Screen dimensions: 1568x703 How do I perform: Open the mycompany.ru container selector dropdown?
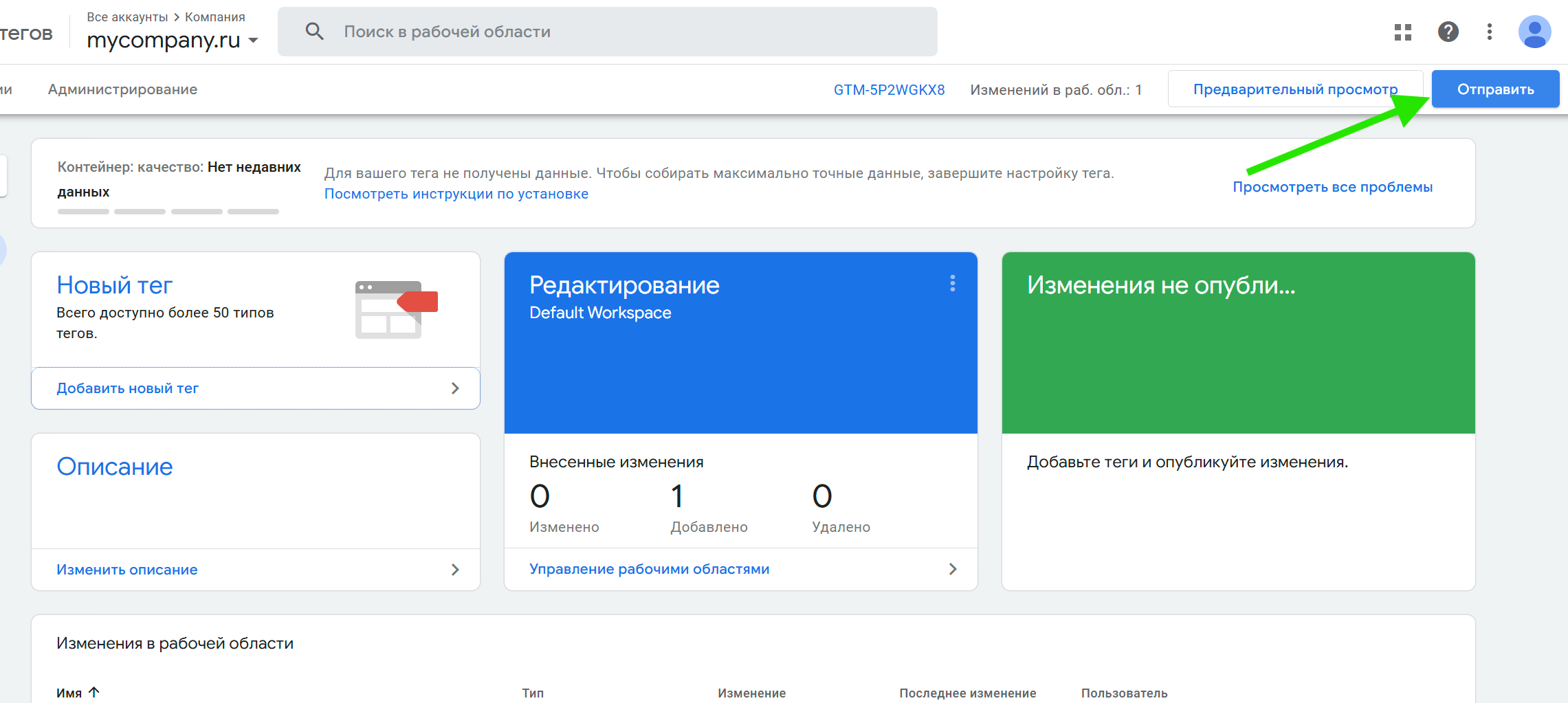[254, 40]
